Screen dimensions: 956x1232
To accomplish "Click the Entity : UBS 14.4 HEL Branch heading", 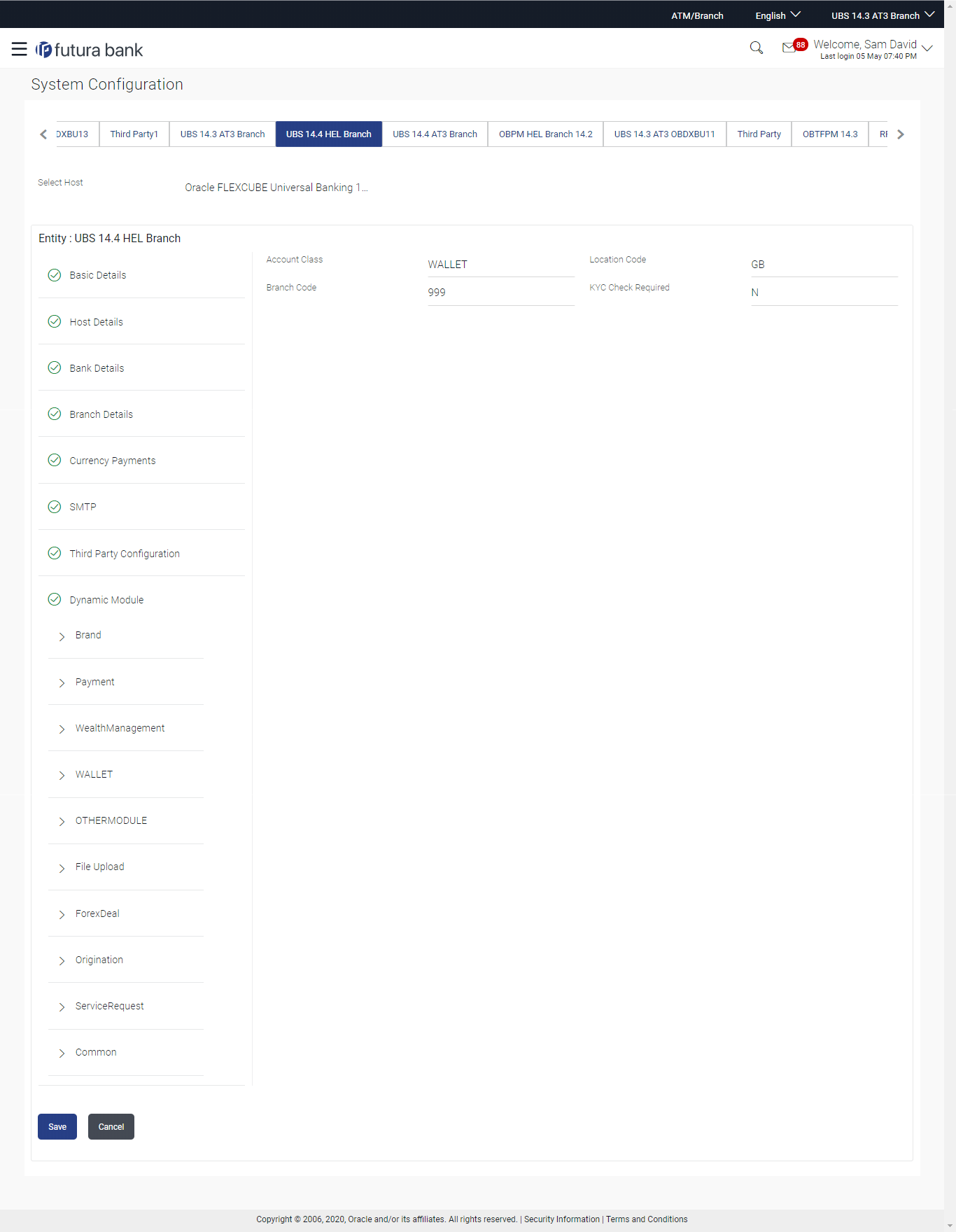I will (x=109, y=238).
